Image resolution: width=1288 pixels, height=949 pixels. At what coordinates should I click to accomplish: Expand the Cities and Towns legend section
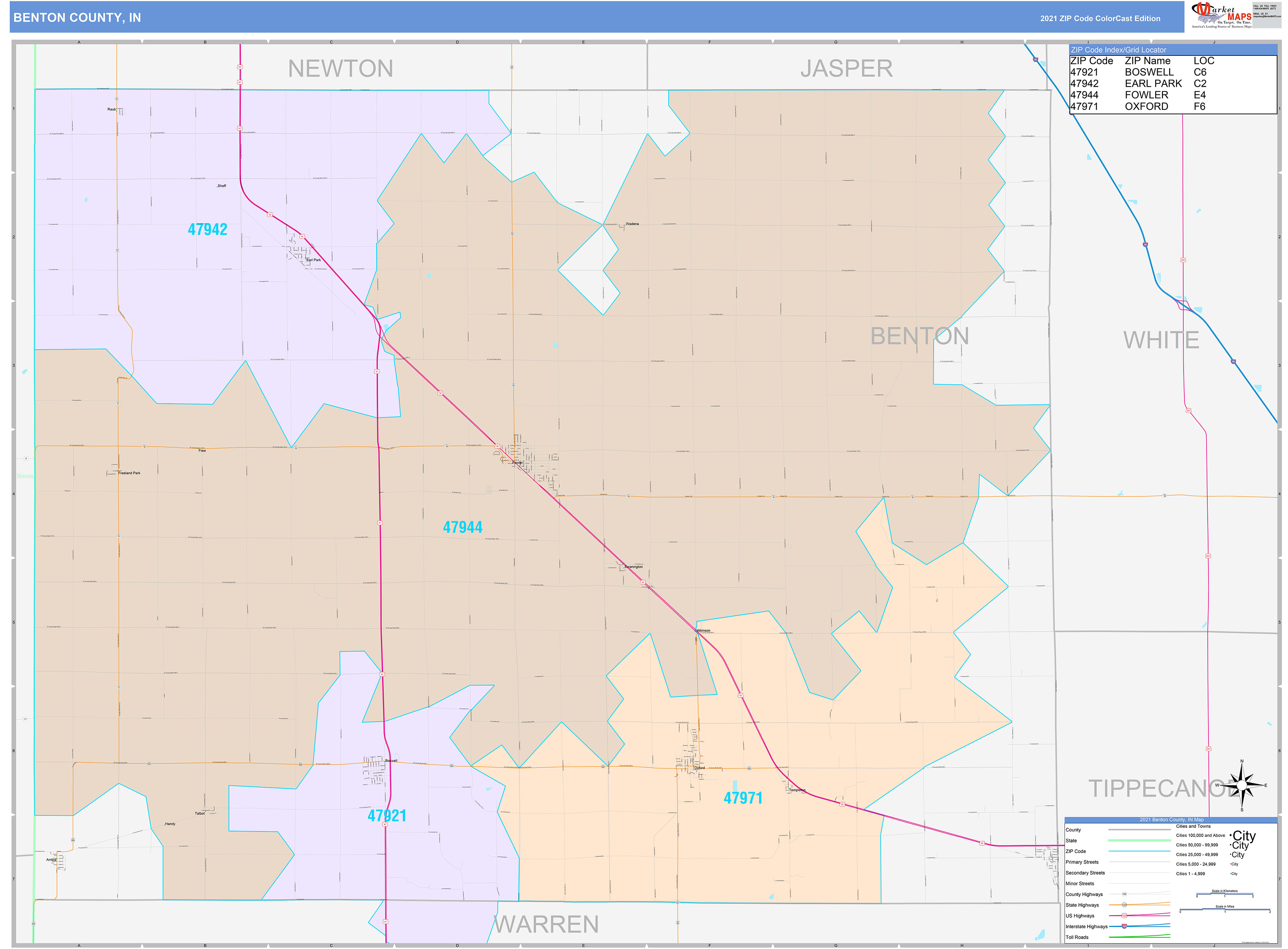click(x=1193, y=827)
